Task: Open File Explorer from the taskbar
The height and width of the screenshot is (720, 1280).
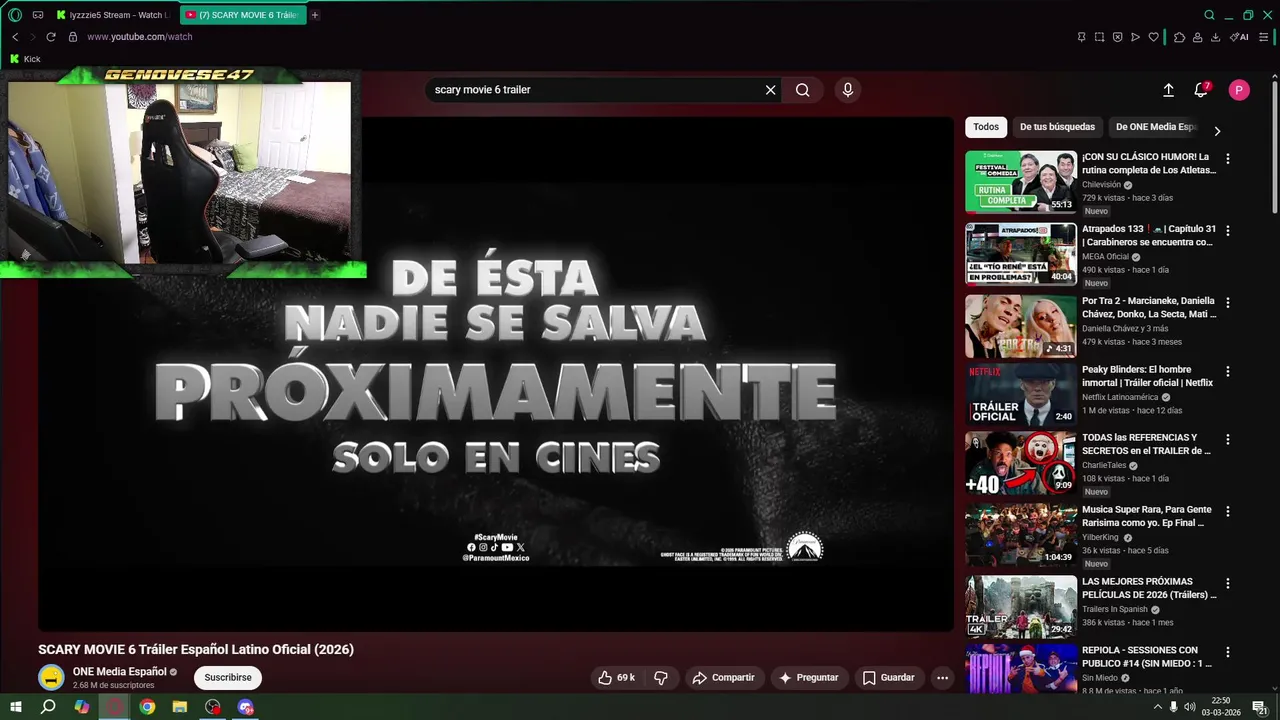Action: click(x=180, y=707)
